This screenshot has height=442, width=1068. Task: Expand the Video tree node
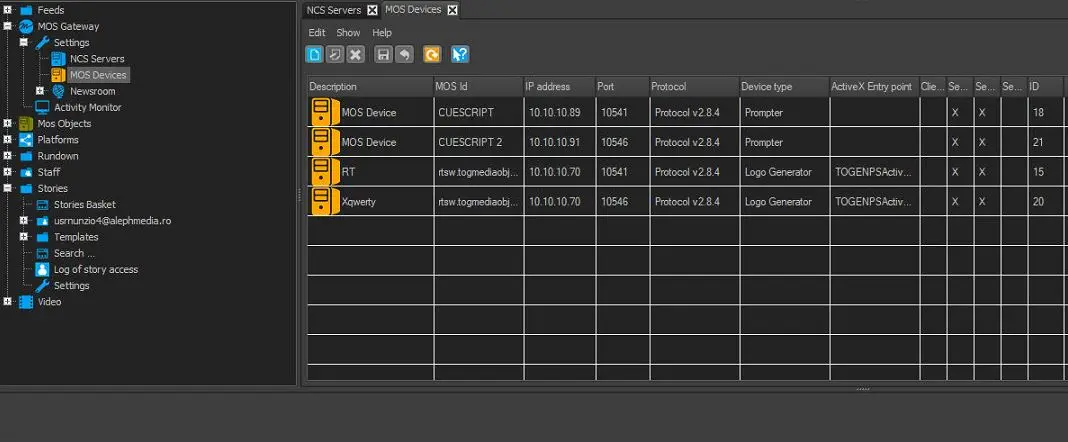[8, 301]
